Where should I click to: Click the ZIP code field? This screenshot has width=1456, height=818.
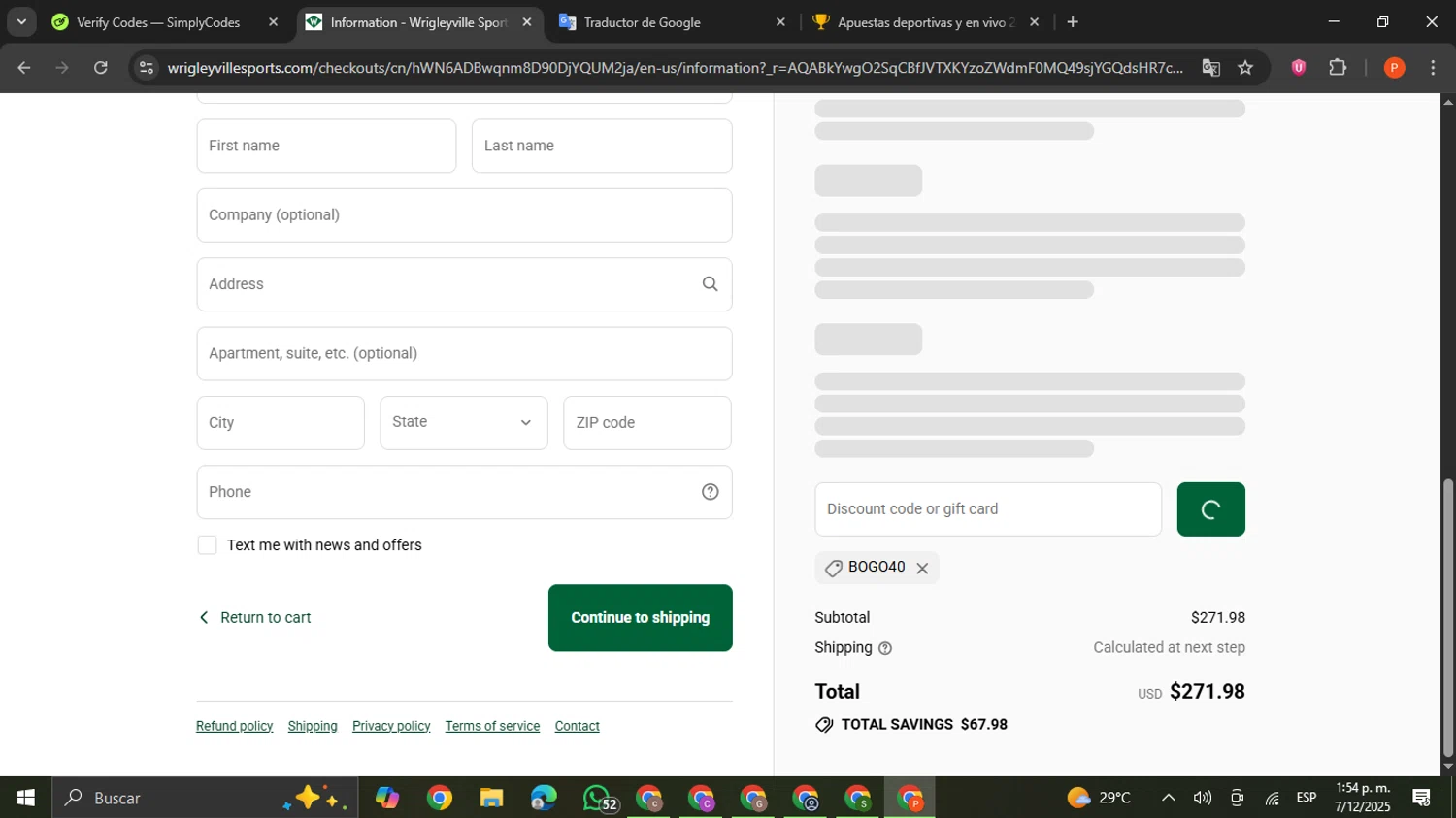(x=647, y=423)
